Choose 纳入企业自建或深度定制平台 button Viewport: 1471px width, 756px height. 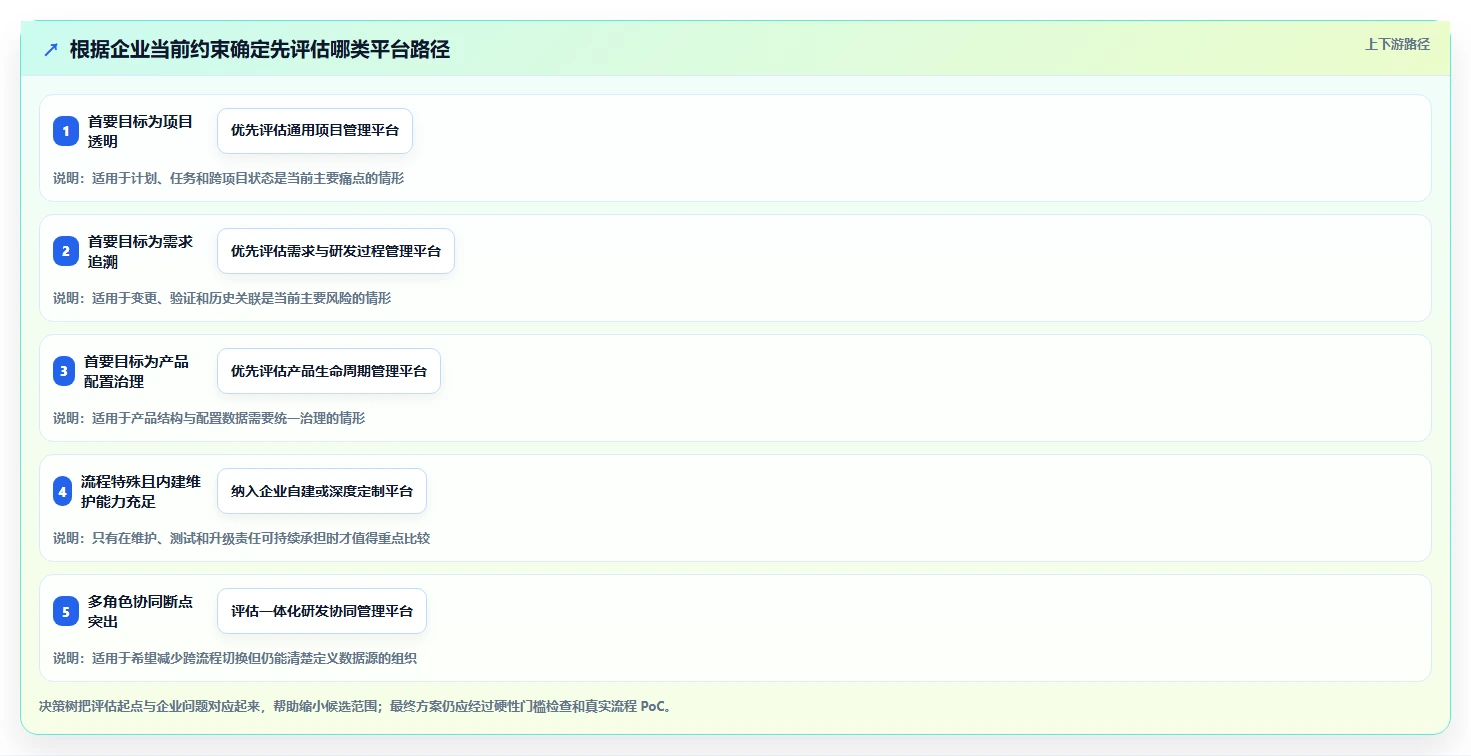tap(322, 491)
